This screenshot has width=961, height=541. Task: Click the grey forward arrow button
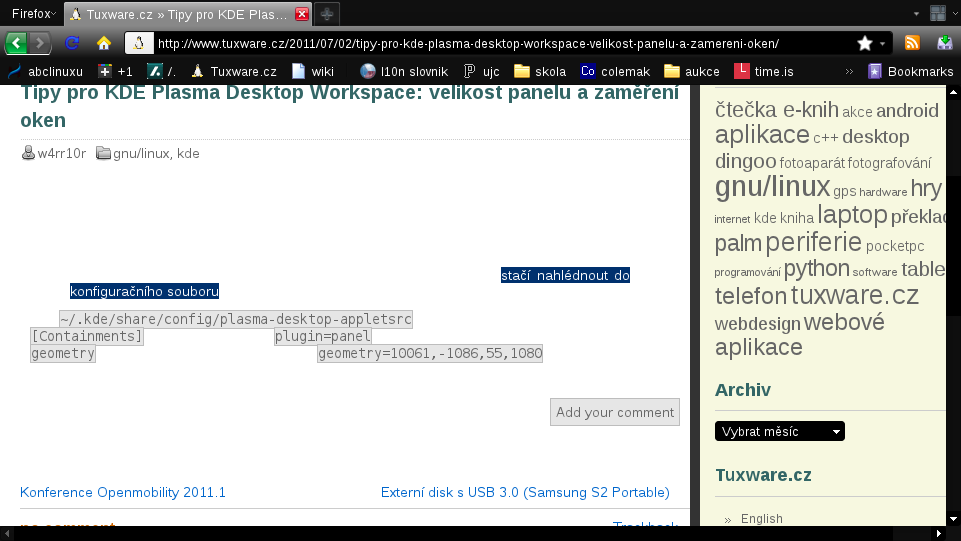pos(40,43)
